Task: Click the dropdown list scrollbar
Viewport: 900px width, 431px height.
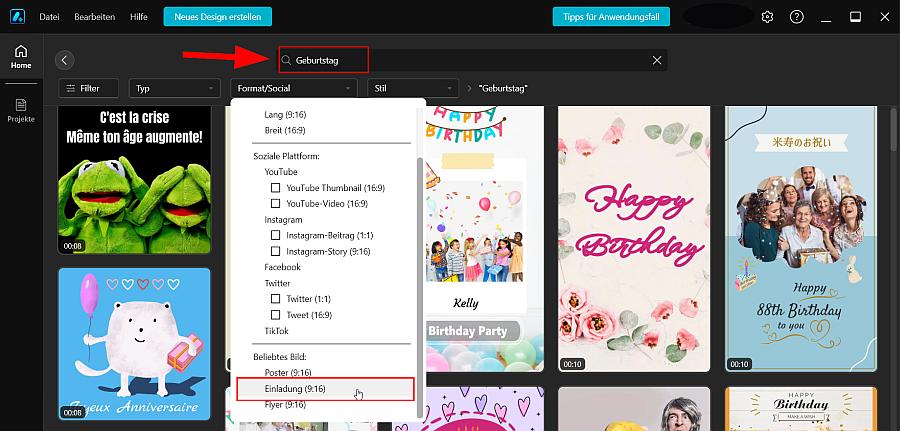Action: tap(421, 287)
